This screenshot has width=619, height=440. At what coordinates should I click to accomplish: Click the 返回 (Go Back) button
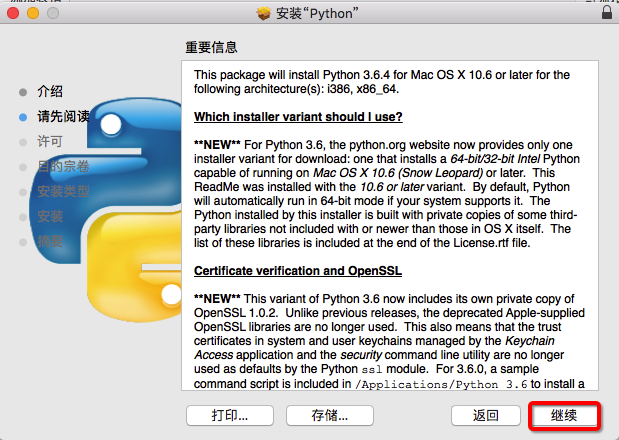pyautogui.click(x=486, y=416)
